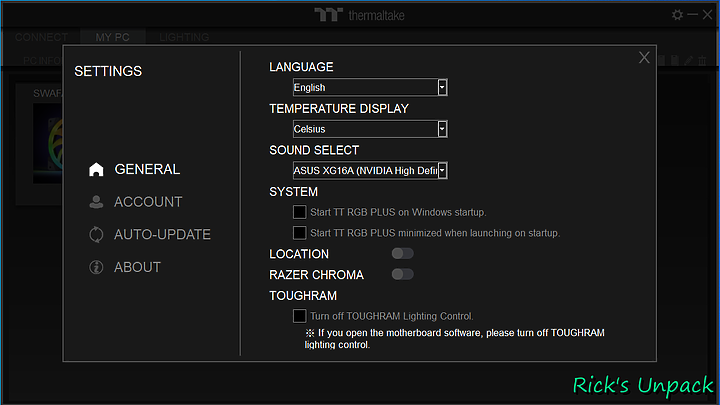The width and height of the screenshot is (720, 405).
Task: Open settings gear in title bar
Action: click(677, 15)
